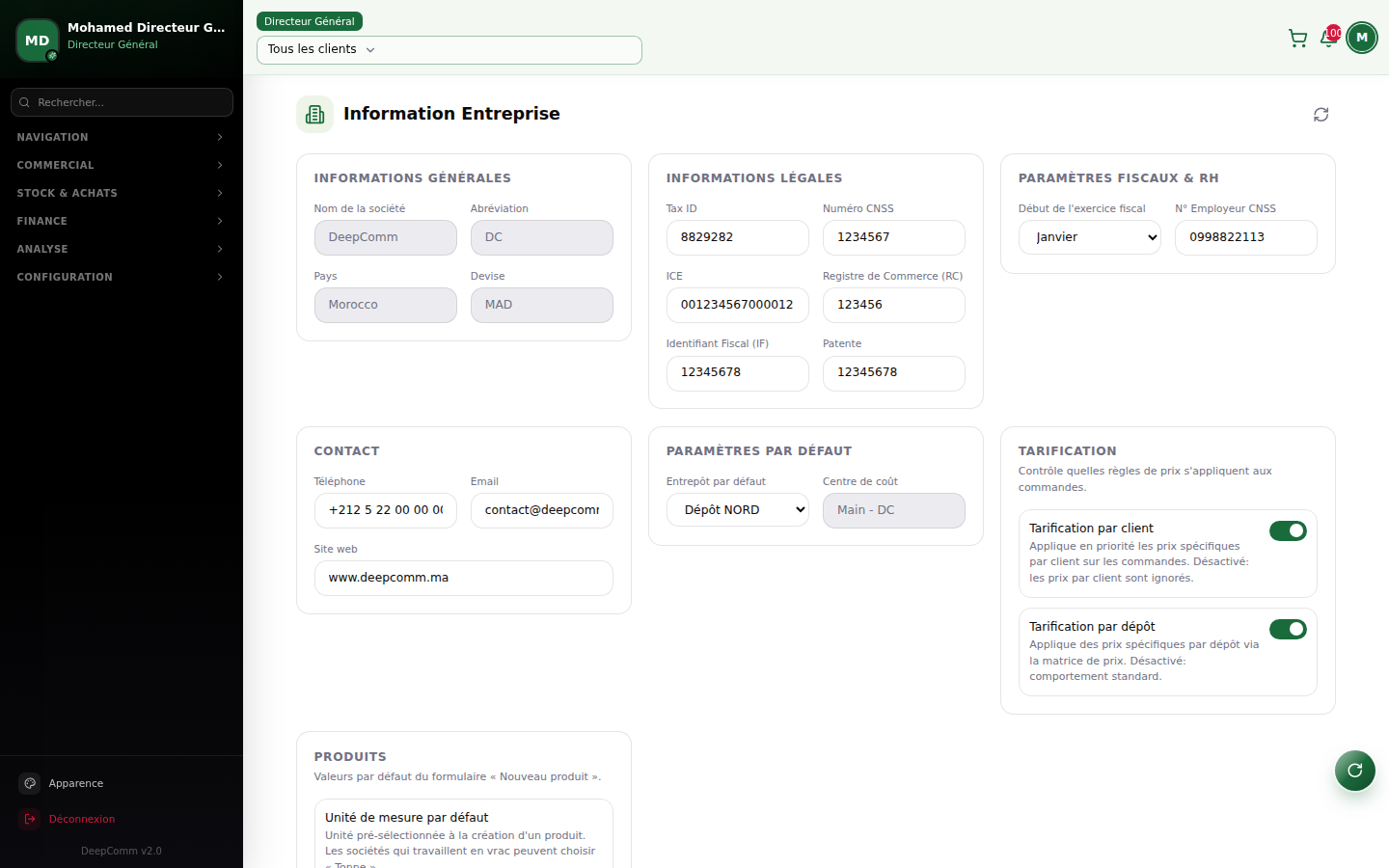This screenshot has height=868, width=1389.
Task: Expand the FINANCE sidebar menu
Action: (121, 221)
